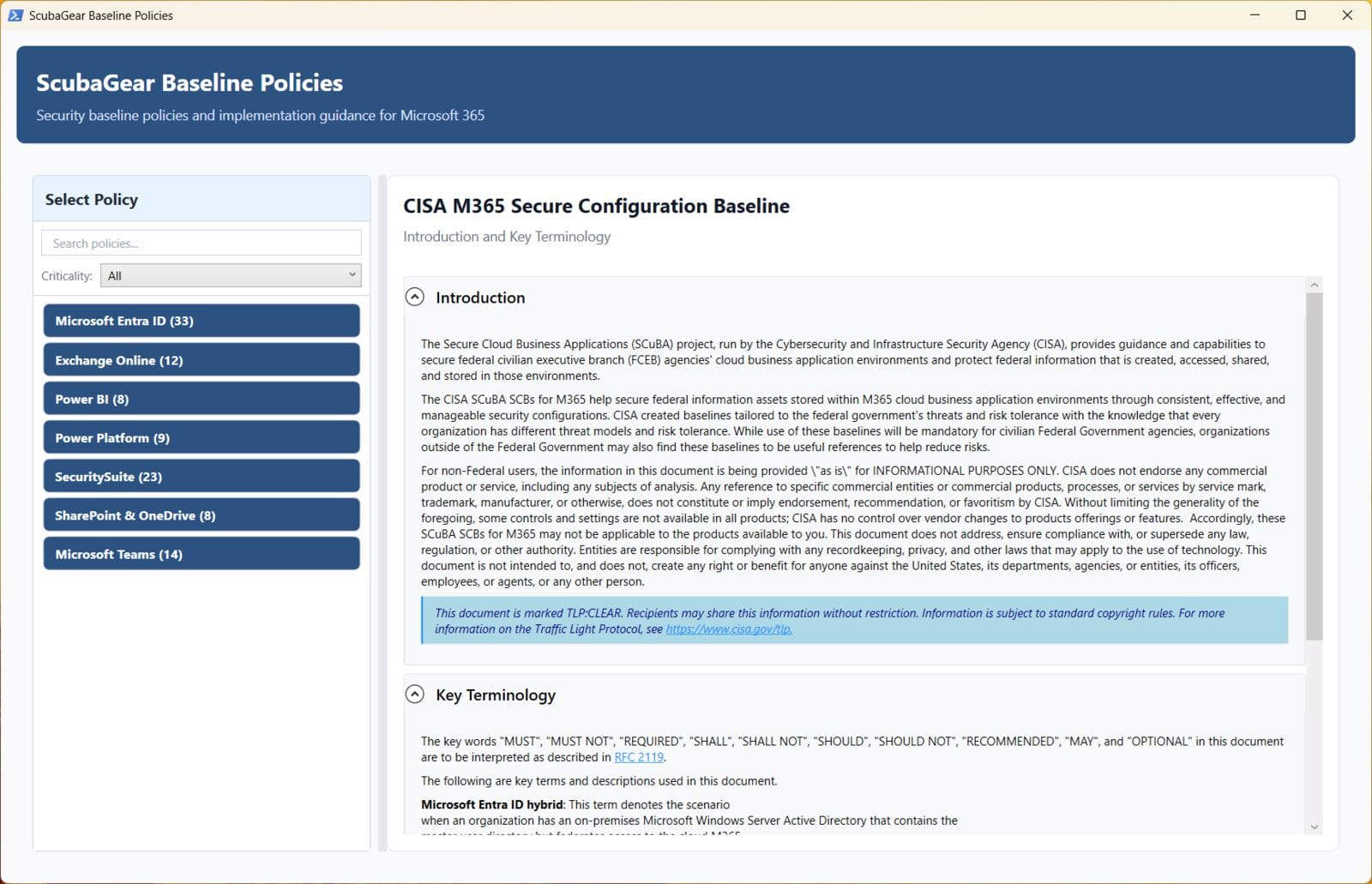Select Microsoft Entra ID (33) policy group
1372x884 pixels.
pyautogui.click(x=202, y=321)
